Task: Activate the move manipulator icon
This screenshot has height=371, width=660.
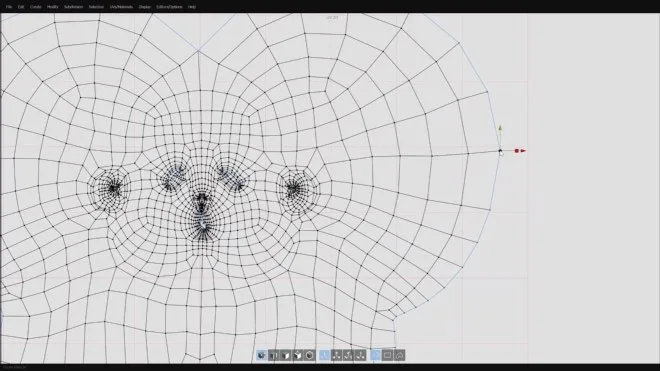Action: 337,355
